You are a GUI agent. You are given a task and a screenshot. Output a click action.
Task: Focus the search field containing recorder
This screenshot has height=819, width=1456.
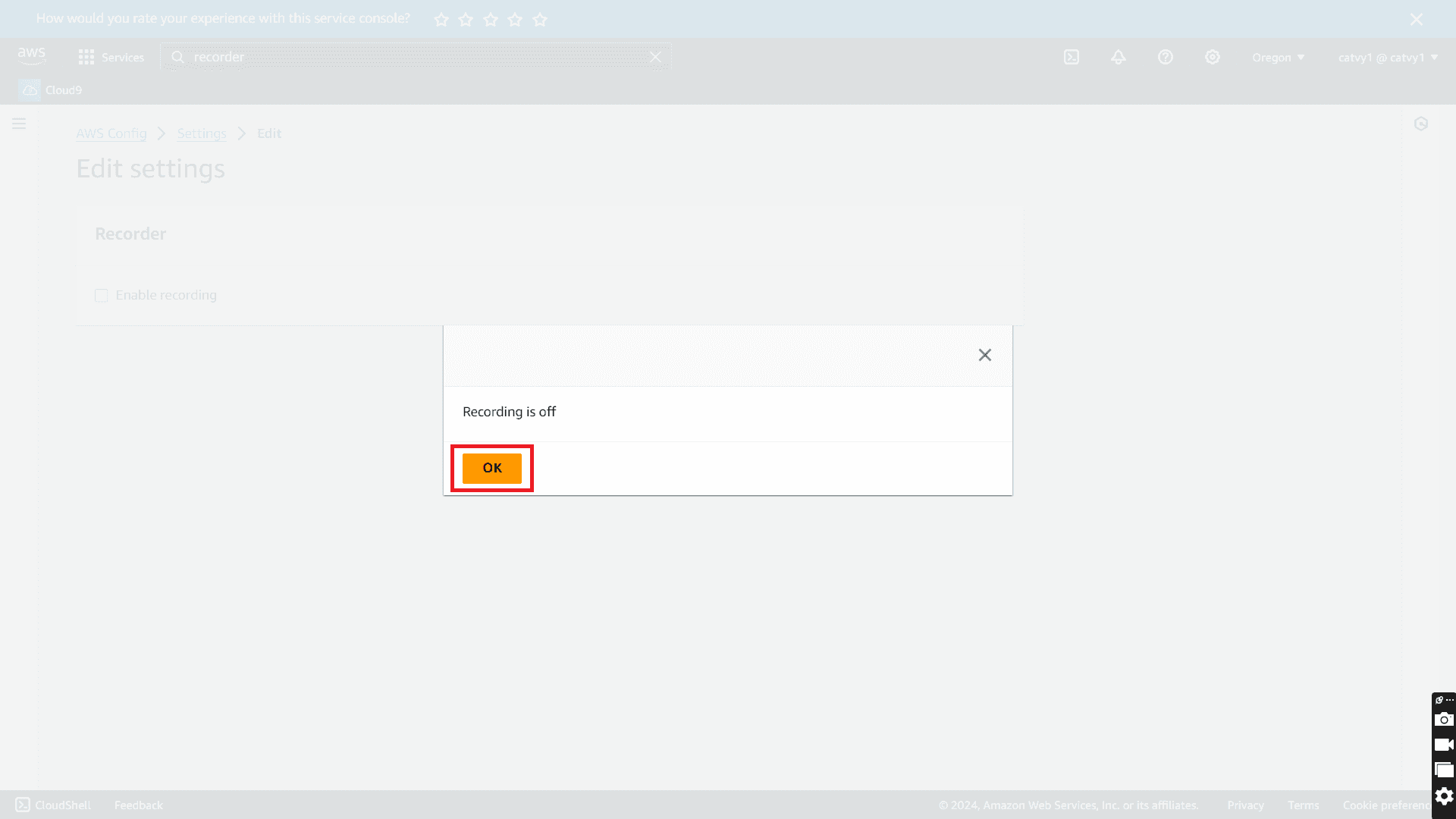(x=416, y=57)
